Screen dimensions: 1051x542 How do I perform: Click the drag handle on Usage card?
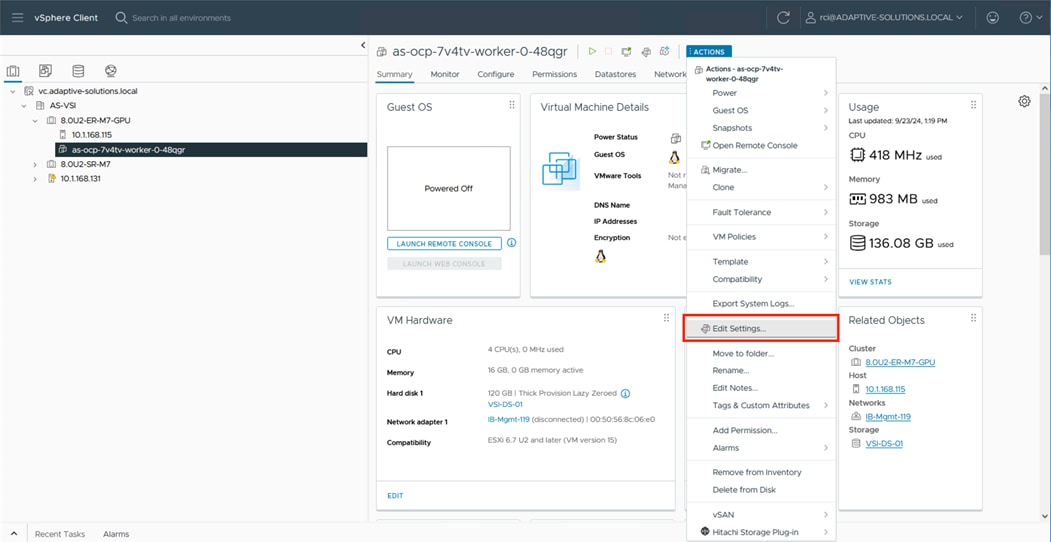click(973, 105)
